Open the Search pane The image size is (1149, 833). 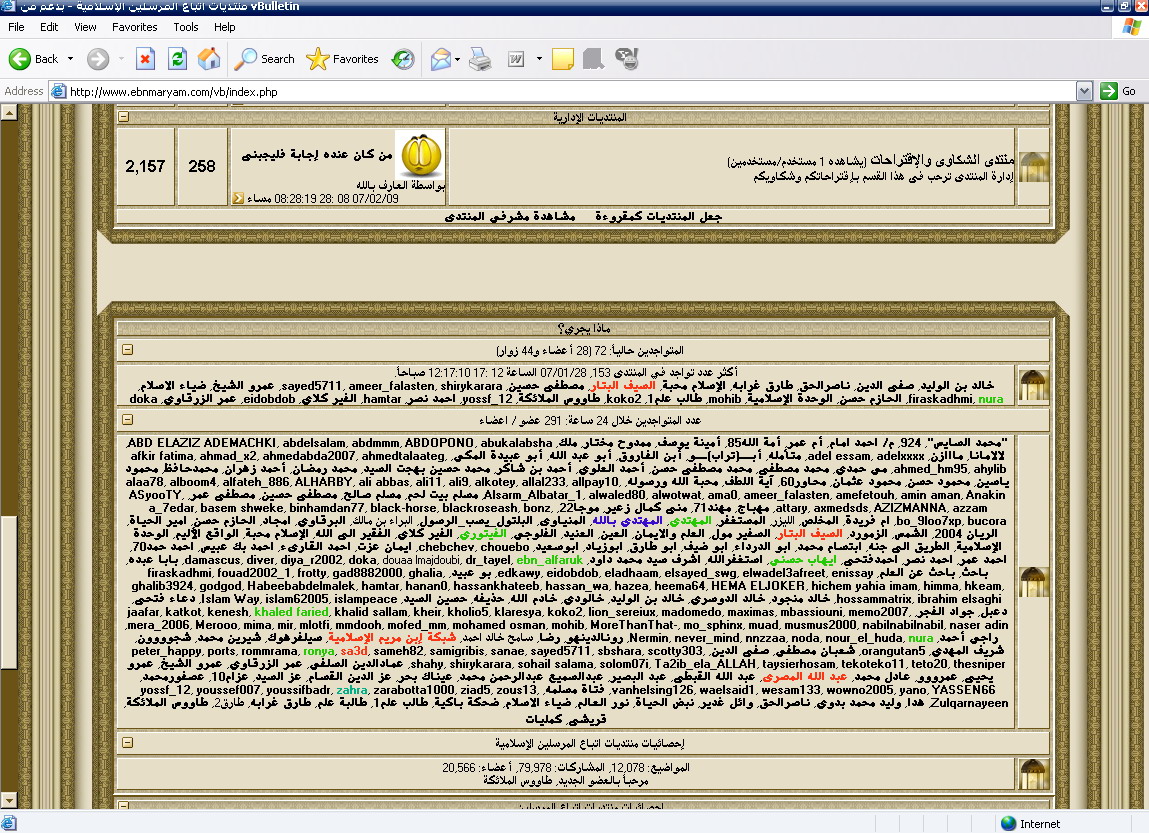pos(265,59)
